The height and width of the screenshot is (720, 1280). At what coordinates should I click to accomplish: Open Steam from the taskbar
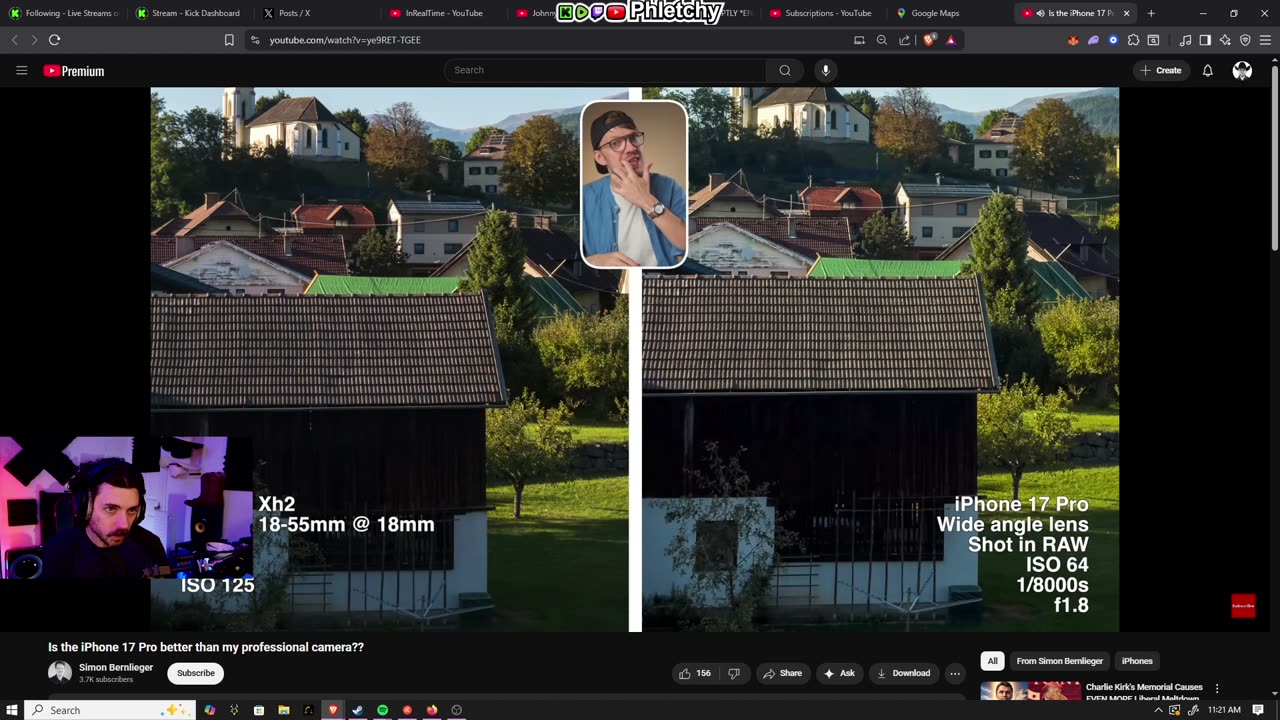[357, 710]
